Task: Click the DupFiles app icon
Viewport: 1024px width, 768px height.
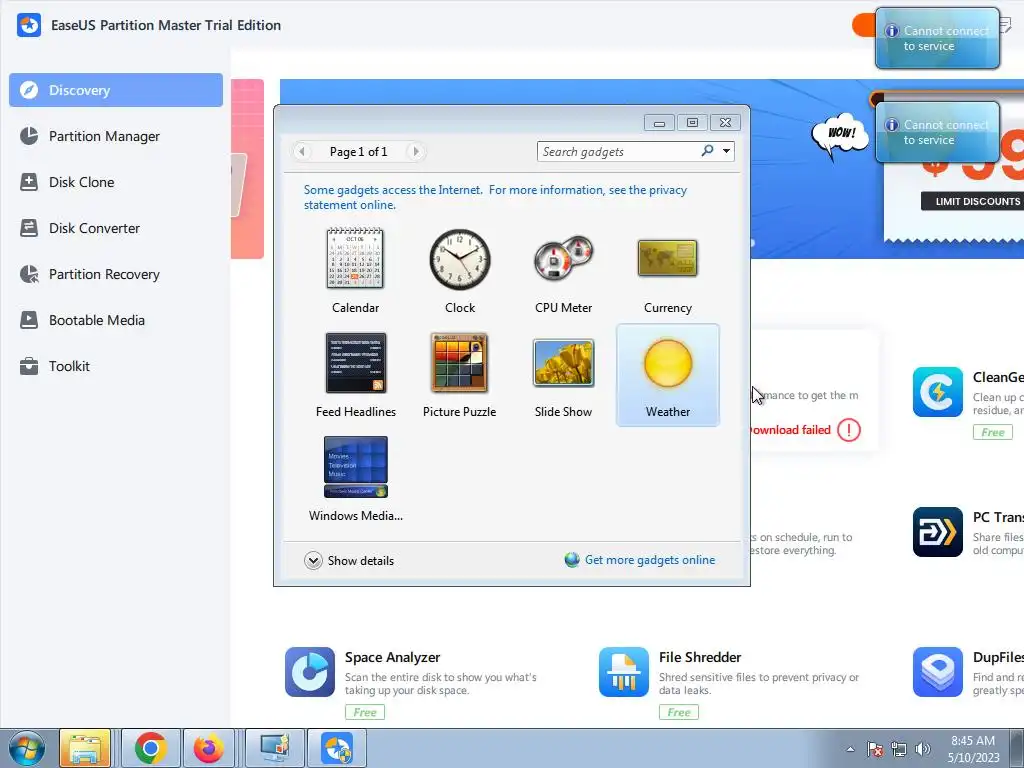Action: pyautogui.click(x=938, y=672)
